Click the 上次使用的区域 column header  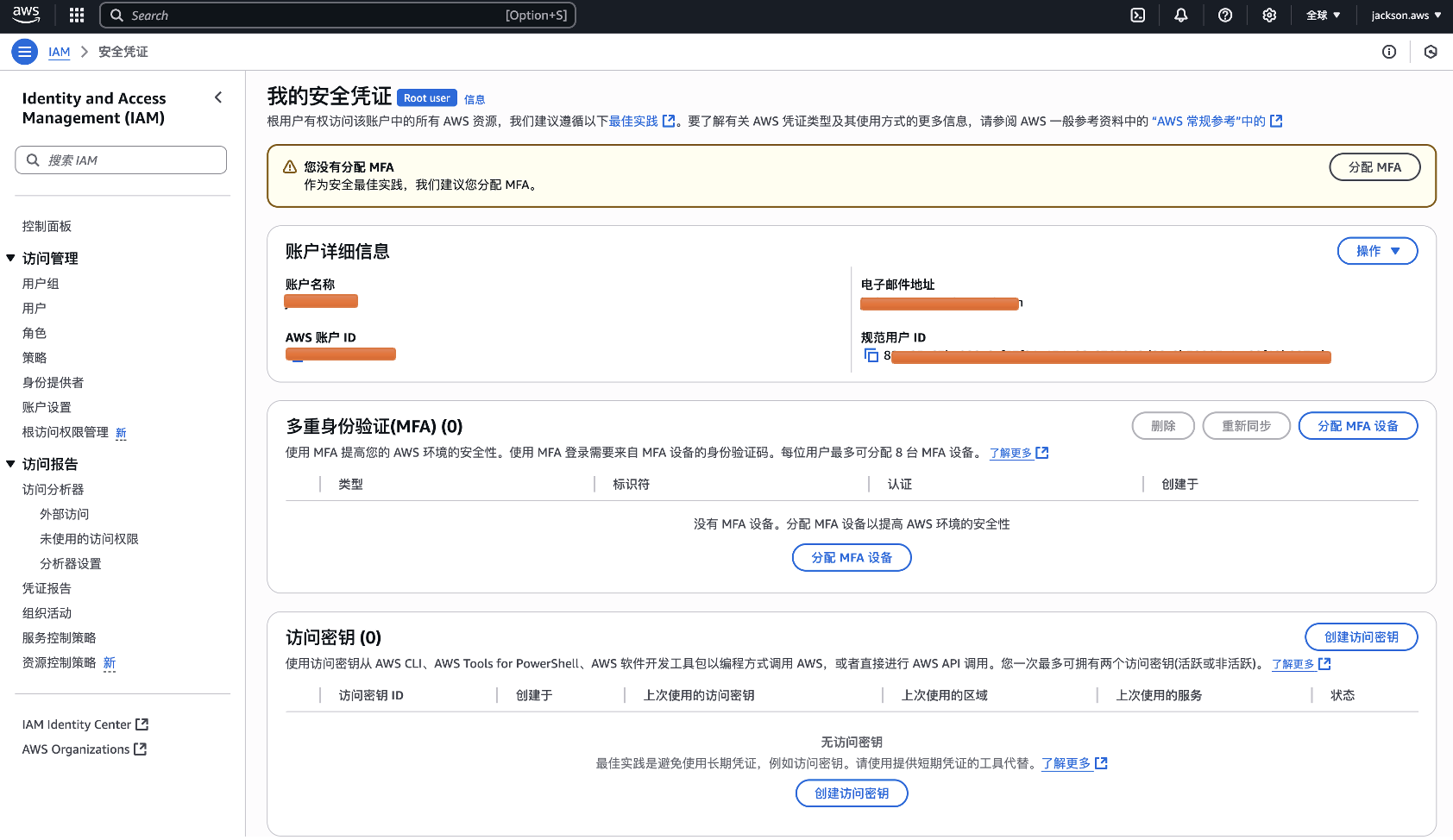(x=945, y=695)
